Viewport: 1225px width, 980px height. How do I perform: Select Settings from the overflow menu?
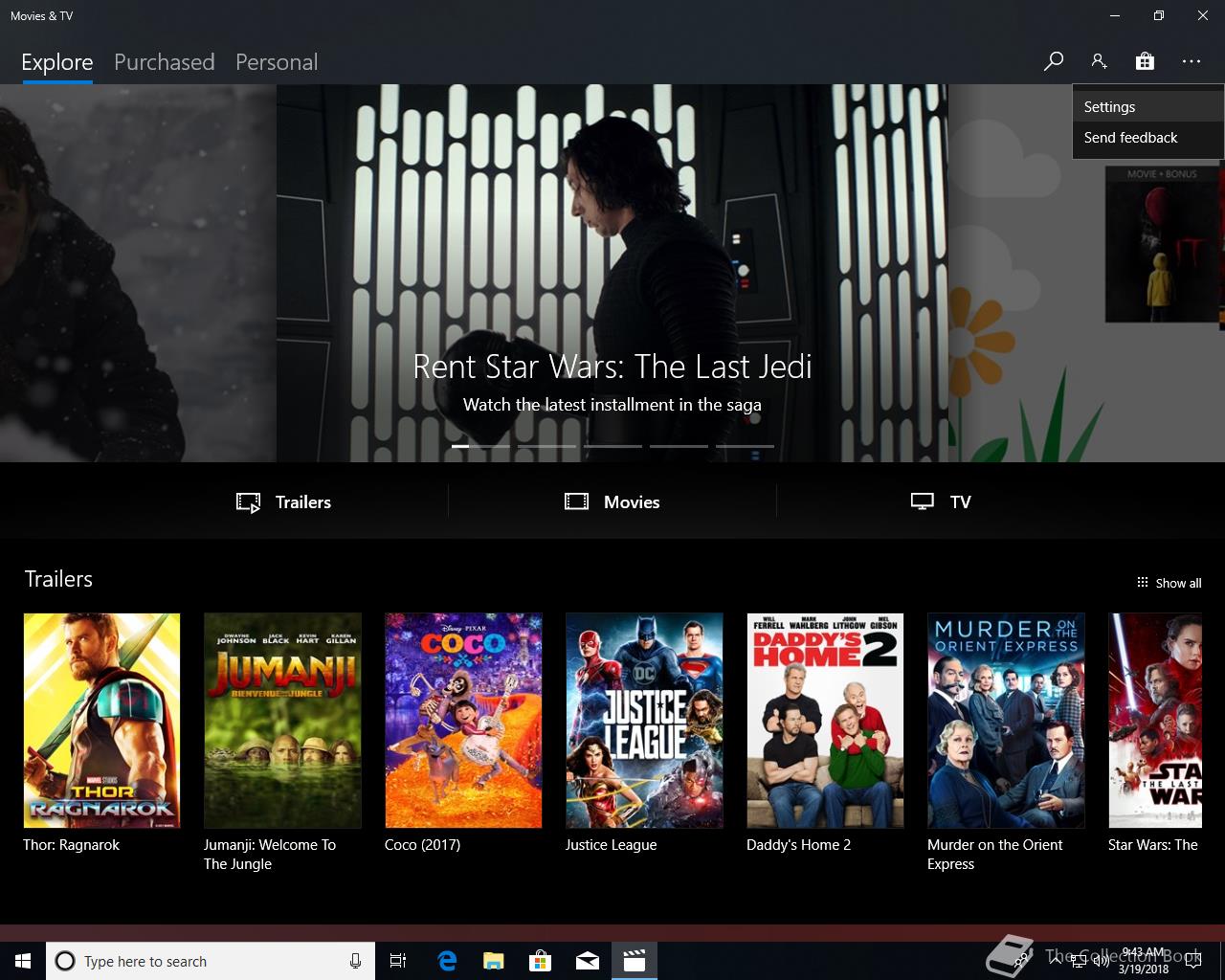pos(1147,107)
